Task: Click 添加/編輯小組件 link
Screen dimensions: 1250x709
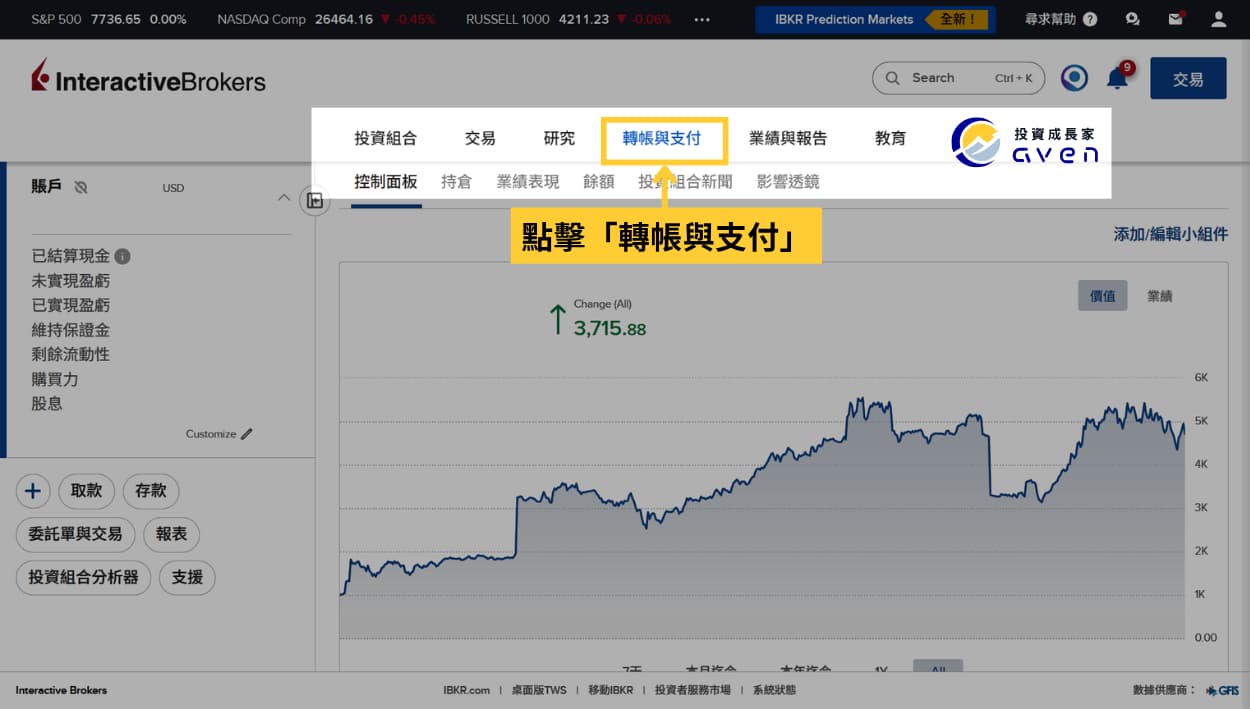Action: (1170, 234)
